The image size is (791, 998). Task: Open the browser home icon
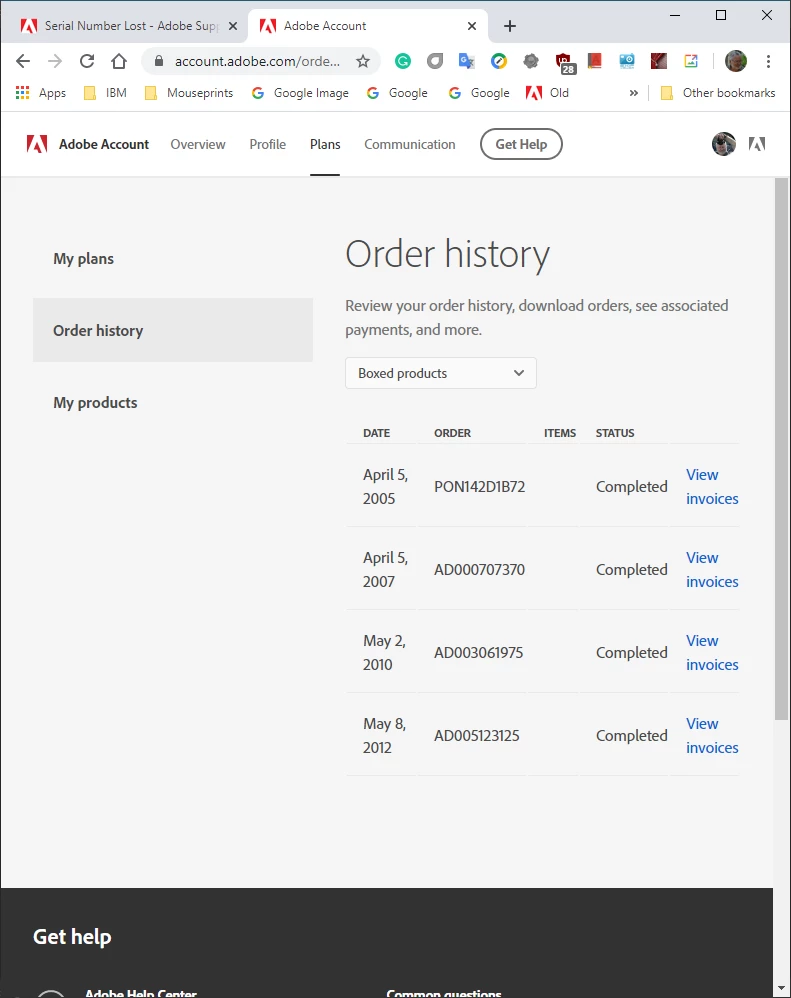point(119,61)
